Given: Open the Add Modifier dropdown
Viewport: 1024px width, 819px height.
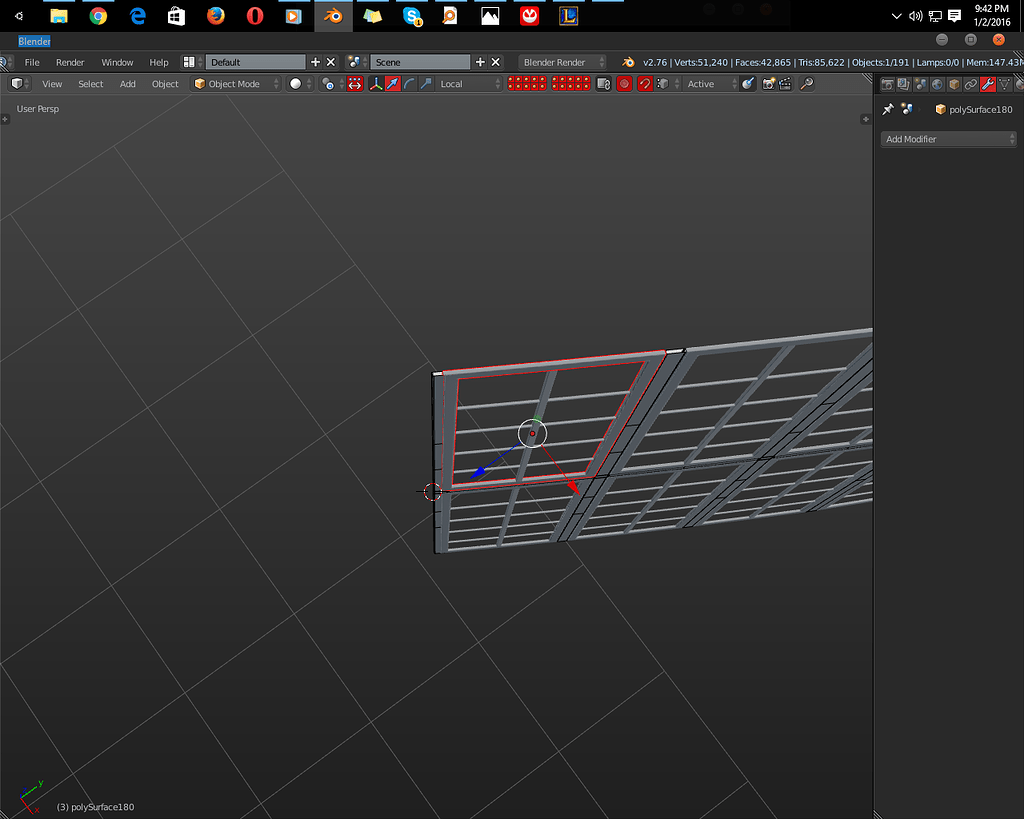Looking at the screenshot, I should click(948, 139).
